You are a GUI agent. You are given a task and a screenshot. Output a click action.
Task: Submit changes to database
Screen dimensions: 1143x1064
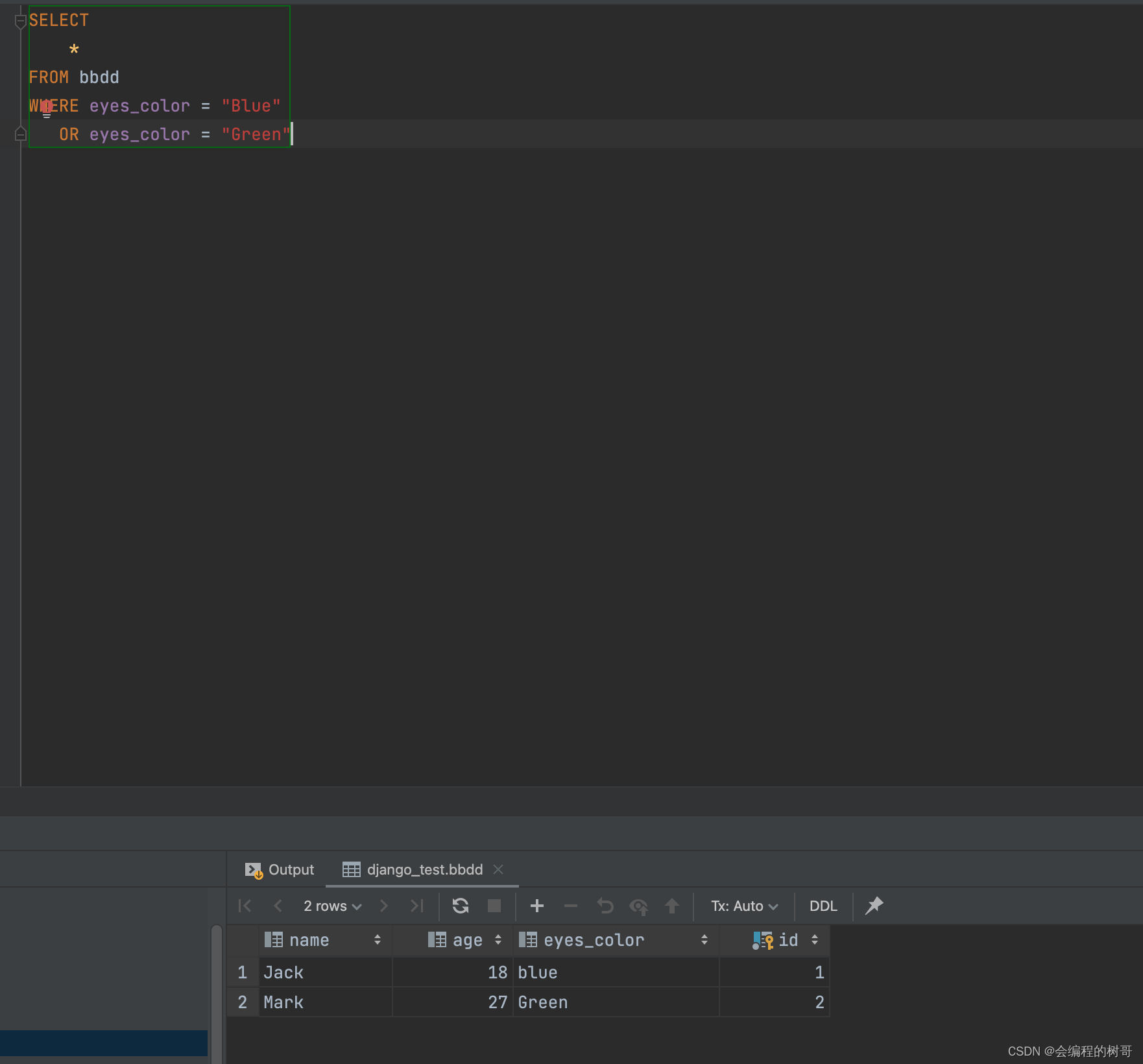click(672, 906)
